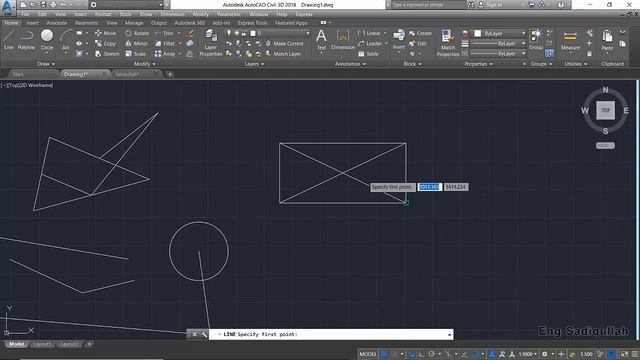Open annotation scale 1:1000 dropdown
This screenshot has width=640, height=360.
[527, 354]
